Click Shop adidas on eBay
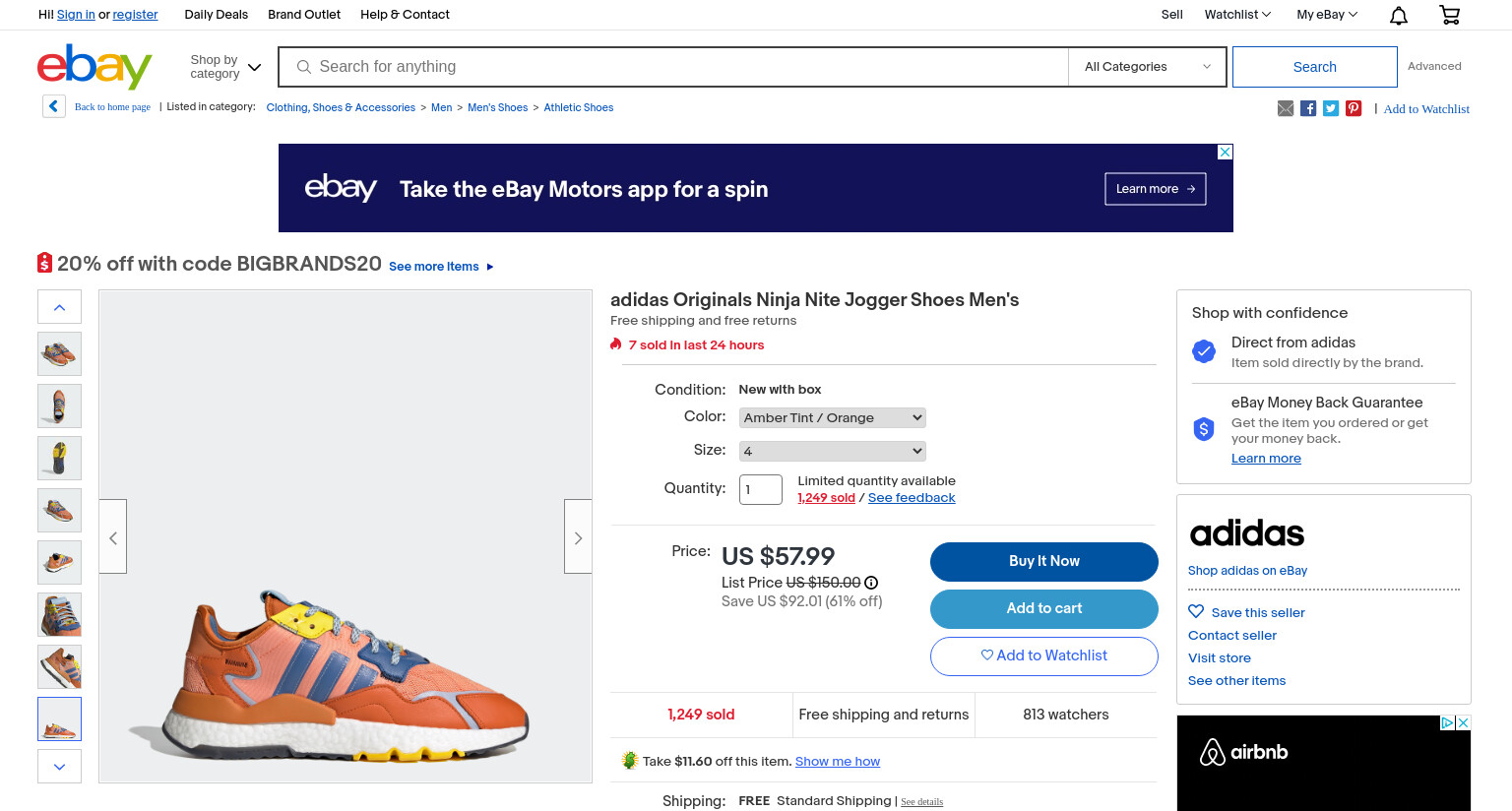This screenshot has height=811, width=1512. [1247, 571]
